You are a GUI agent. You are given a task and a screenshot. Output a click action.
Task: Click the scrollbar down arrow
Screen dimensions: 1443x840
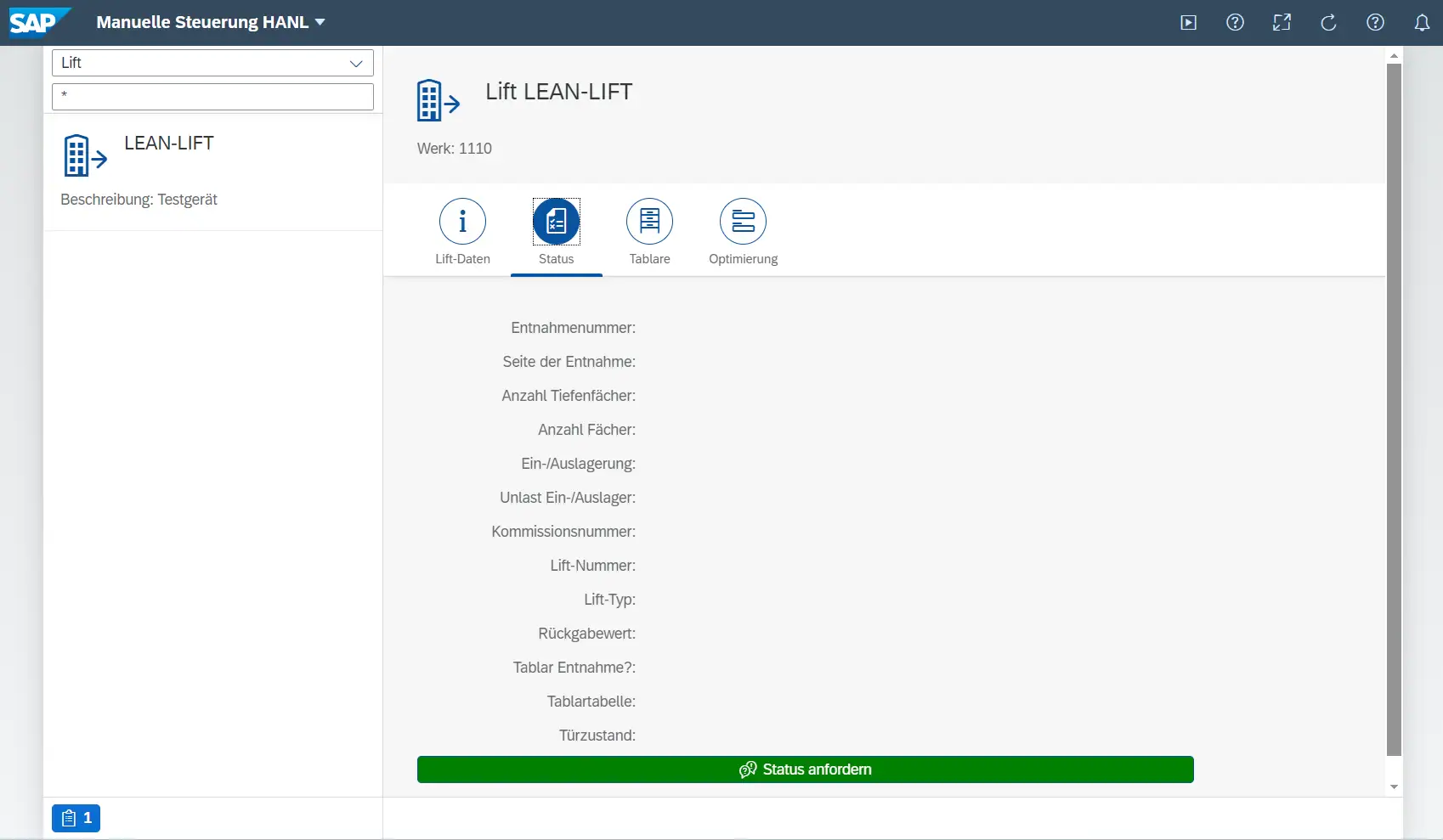pyautogui.click(x=1394, y=787)
